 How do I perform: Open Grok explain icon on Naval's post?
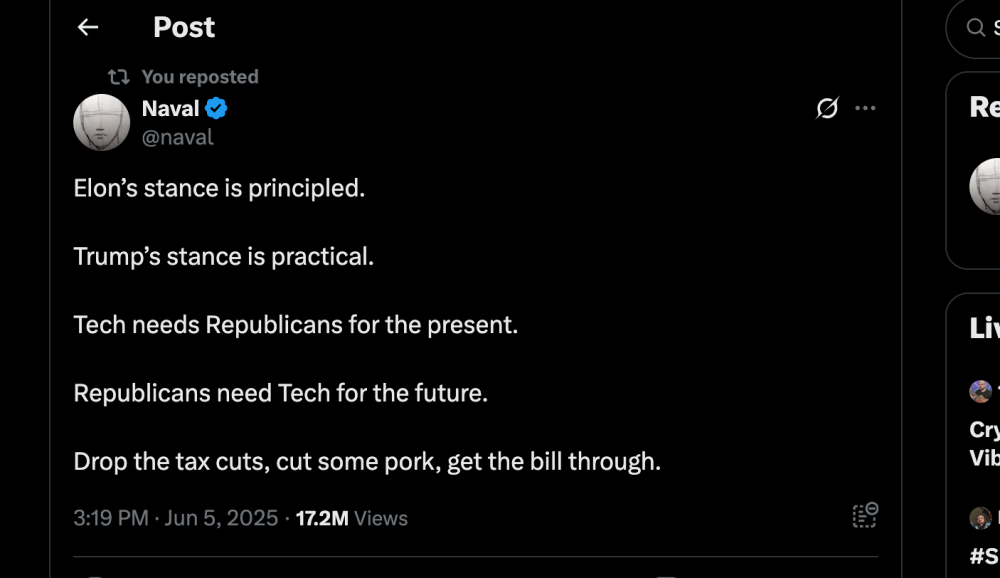[827, 108]
